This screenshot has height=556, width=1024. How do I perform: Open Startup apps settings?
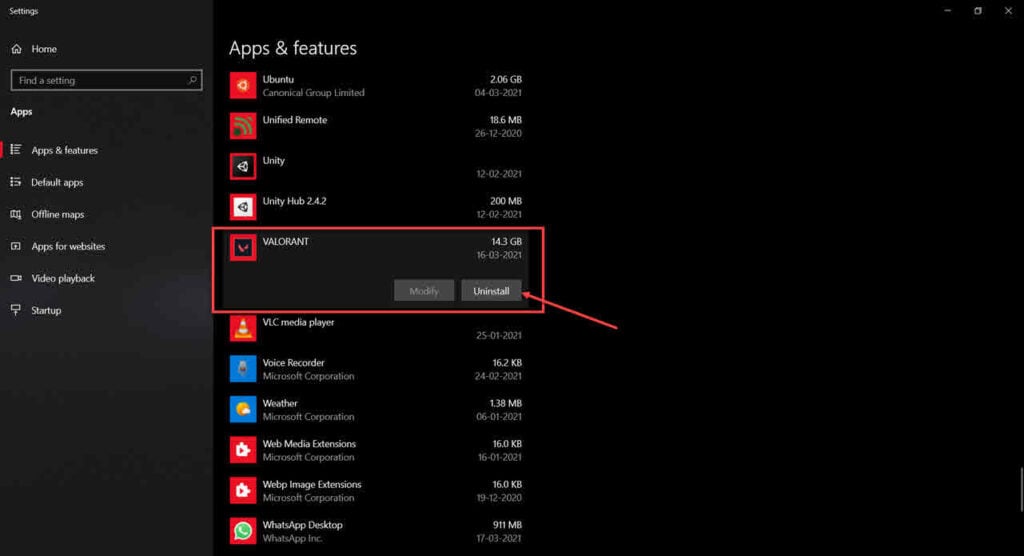pyautogui.click(x=46, y=310)
